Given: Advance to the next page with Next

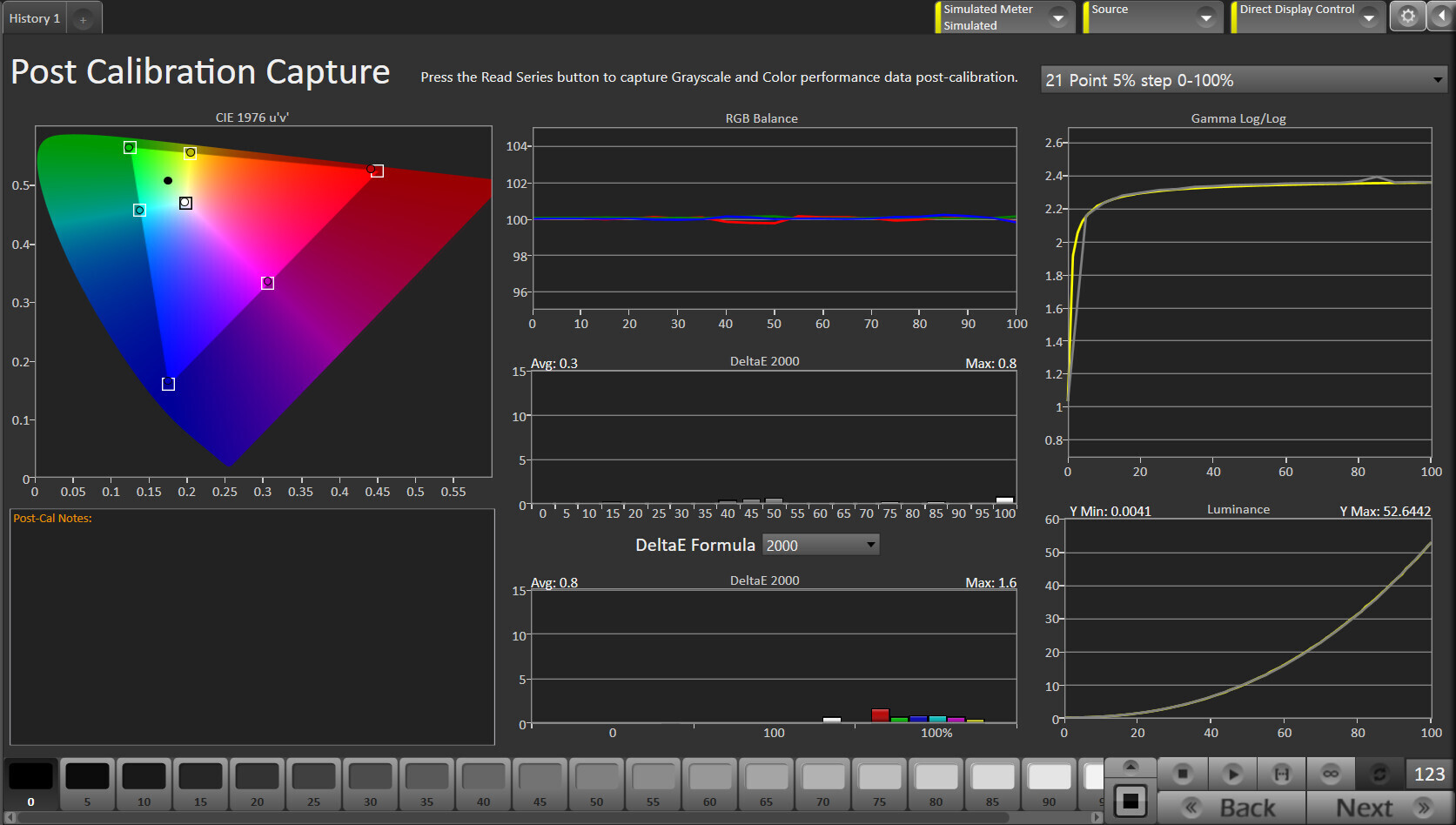Looking at the screenshot, I should (x=1380, y=808).
